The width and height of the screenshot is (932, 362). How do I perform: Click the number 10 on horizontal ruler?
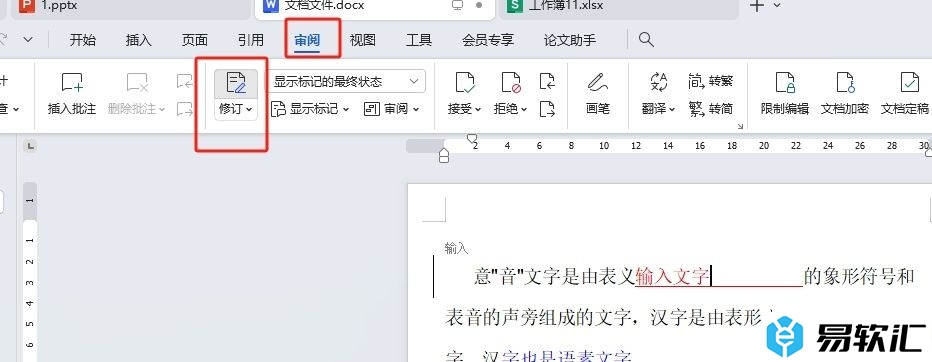point(604,146)
